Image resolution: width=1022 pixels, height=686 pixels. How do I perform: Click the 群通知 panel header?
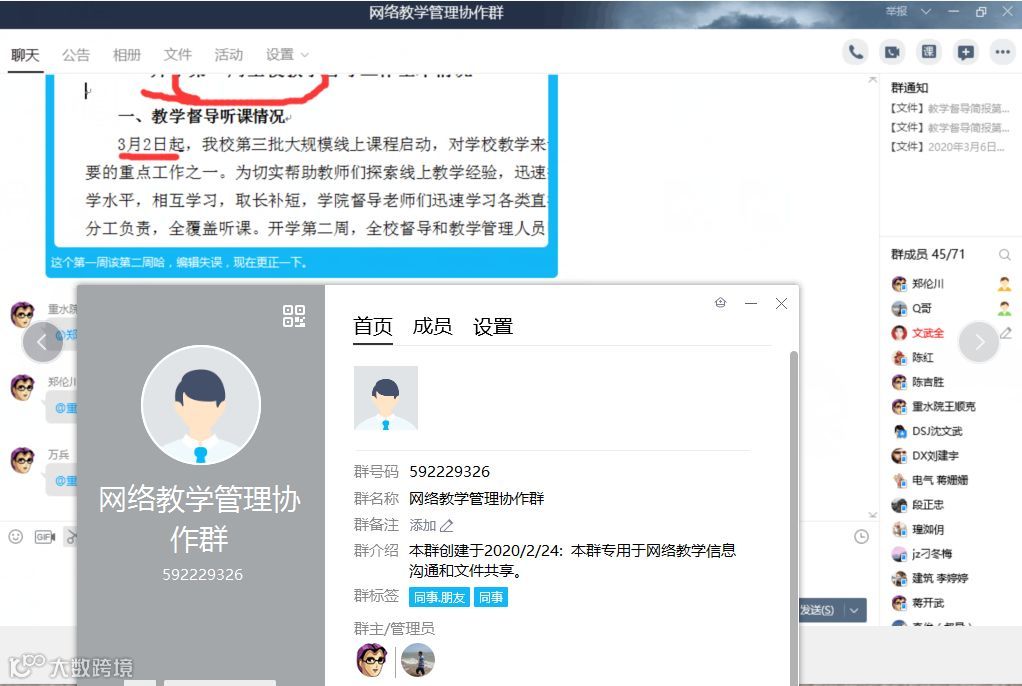point(909,87)
